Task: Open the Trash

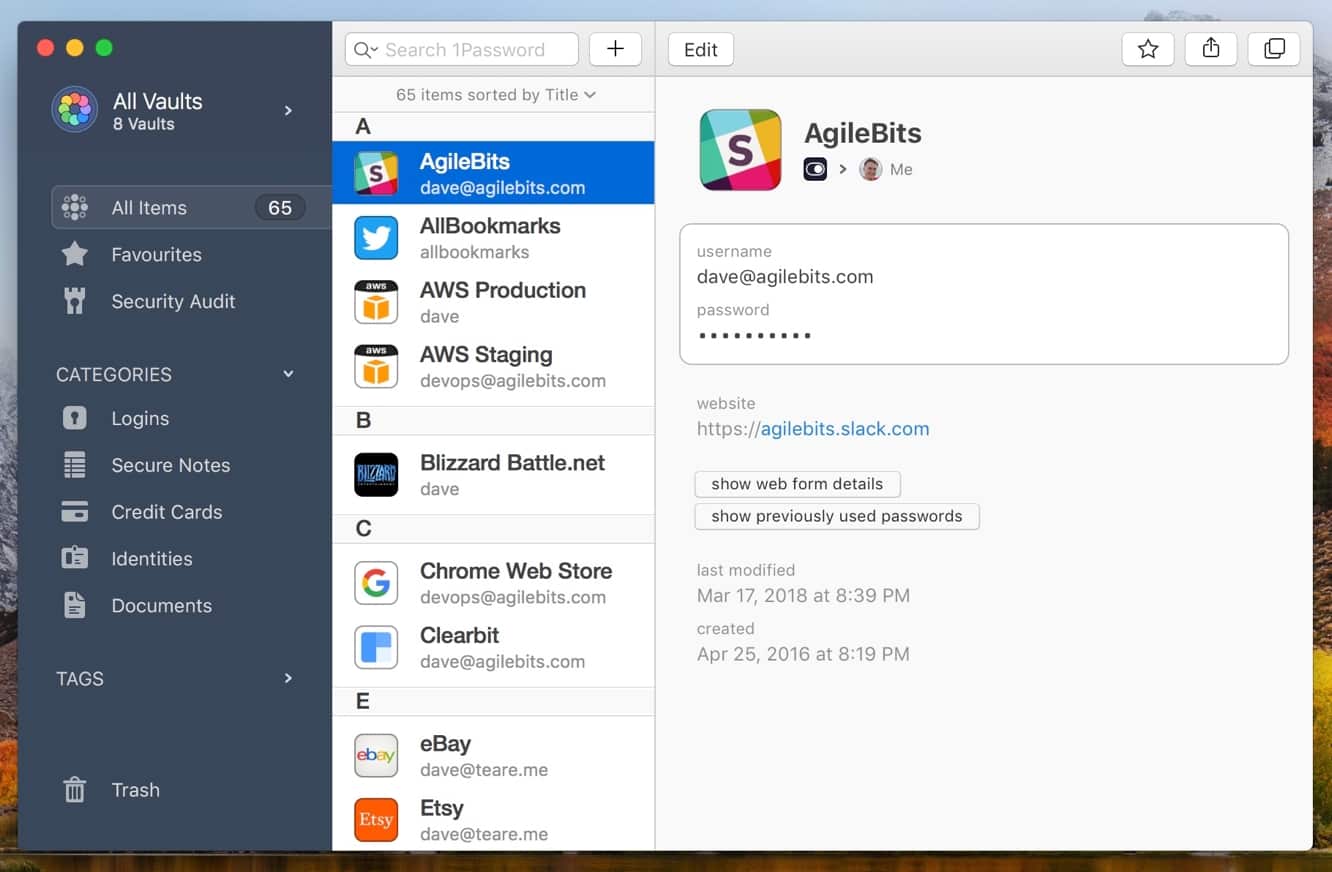Action: pyautogui.click(x=133, y=790)
